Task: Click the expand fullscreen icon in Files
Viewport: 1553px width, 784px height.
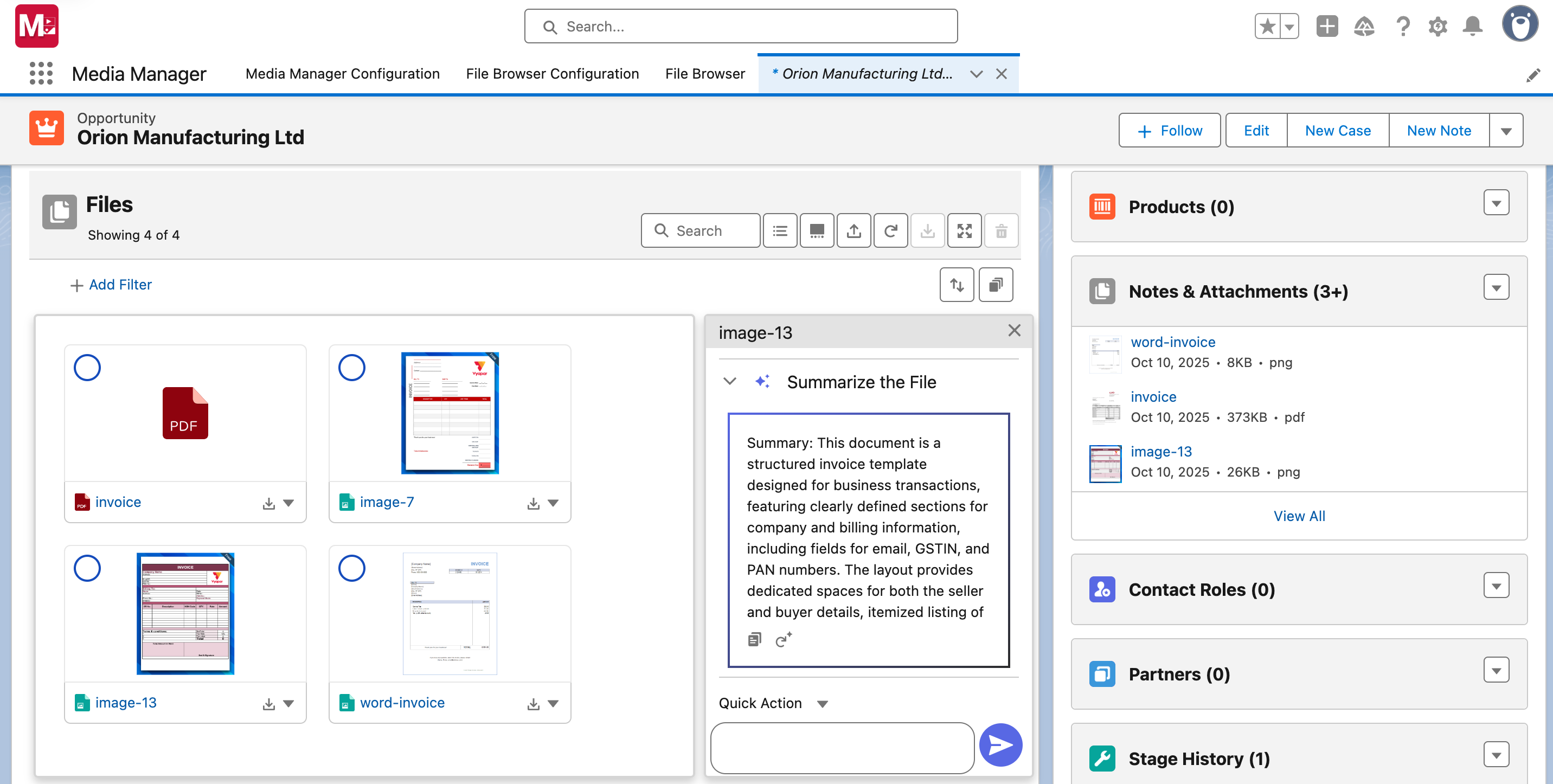Action: click(964, 231)
